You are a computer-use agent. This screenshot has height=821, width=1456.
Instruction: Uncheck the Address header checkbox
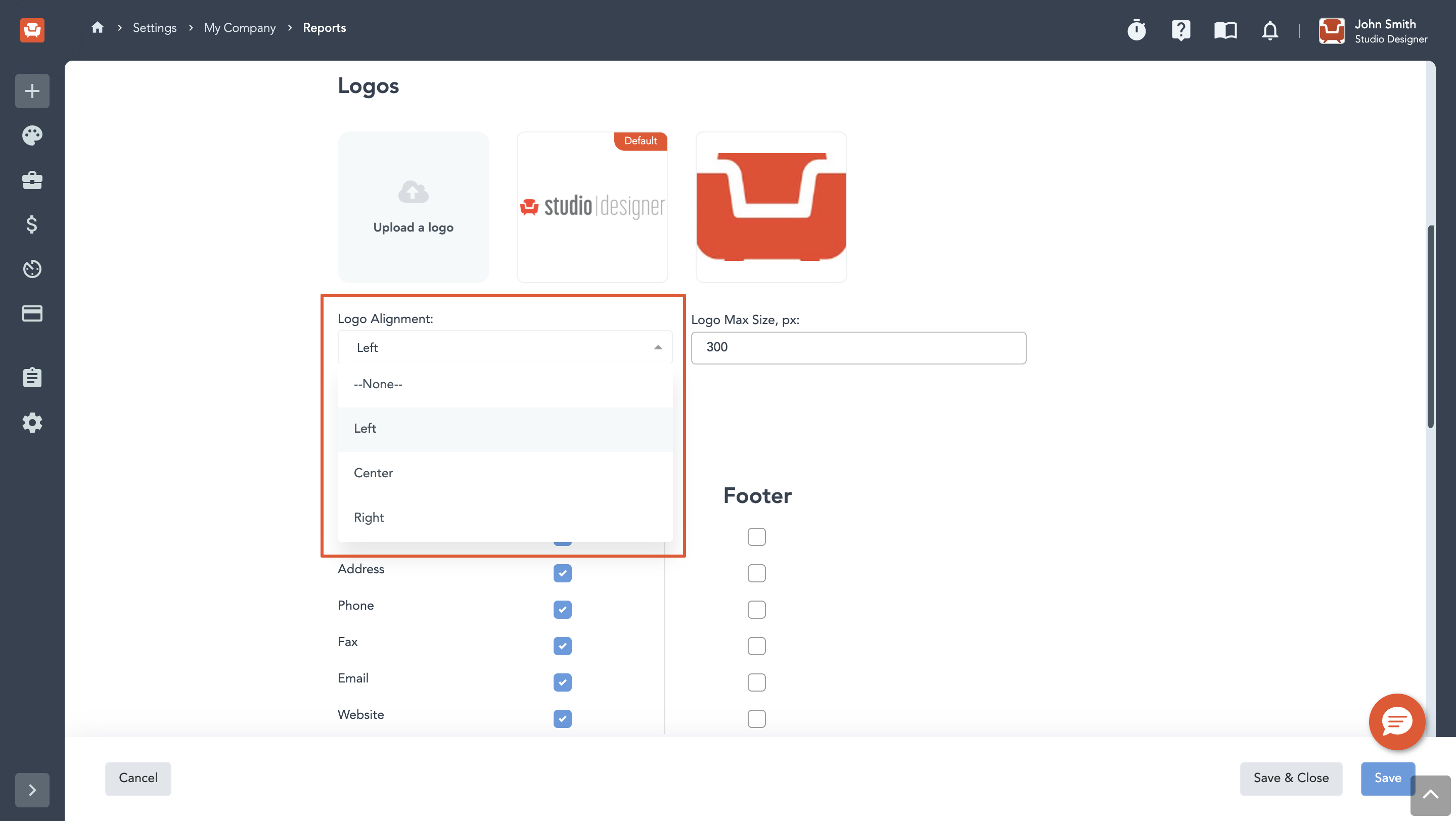click(562, 573)
